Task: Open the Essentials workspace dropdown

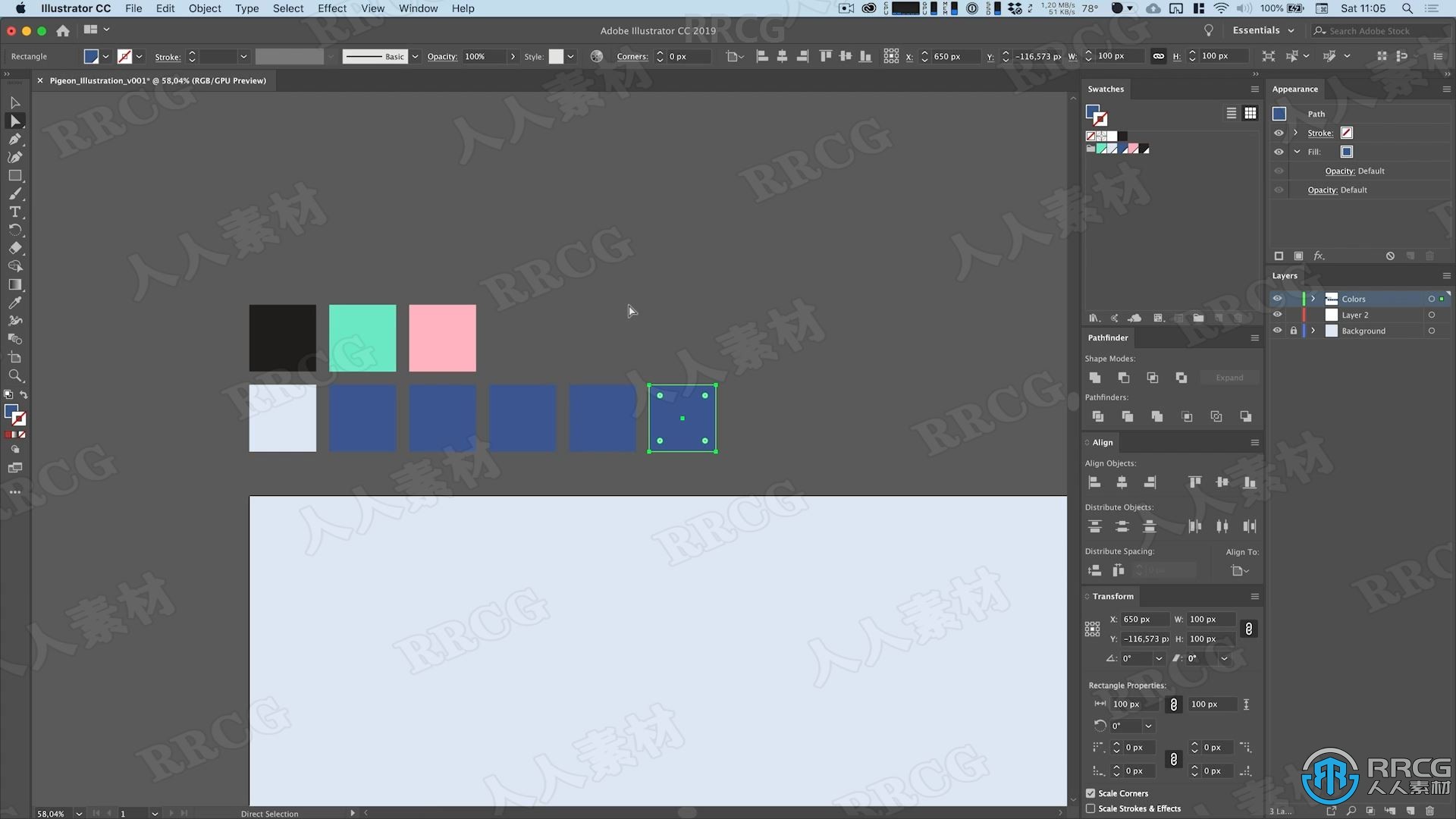Action: click(x=1263, y=30)
